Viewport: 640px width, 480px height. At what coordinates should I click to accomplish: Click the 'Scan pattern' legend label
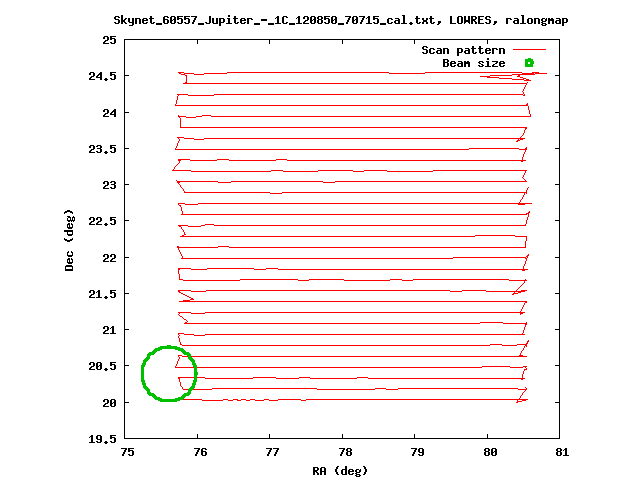[x=463, y=50]
